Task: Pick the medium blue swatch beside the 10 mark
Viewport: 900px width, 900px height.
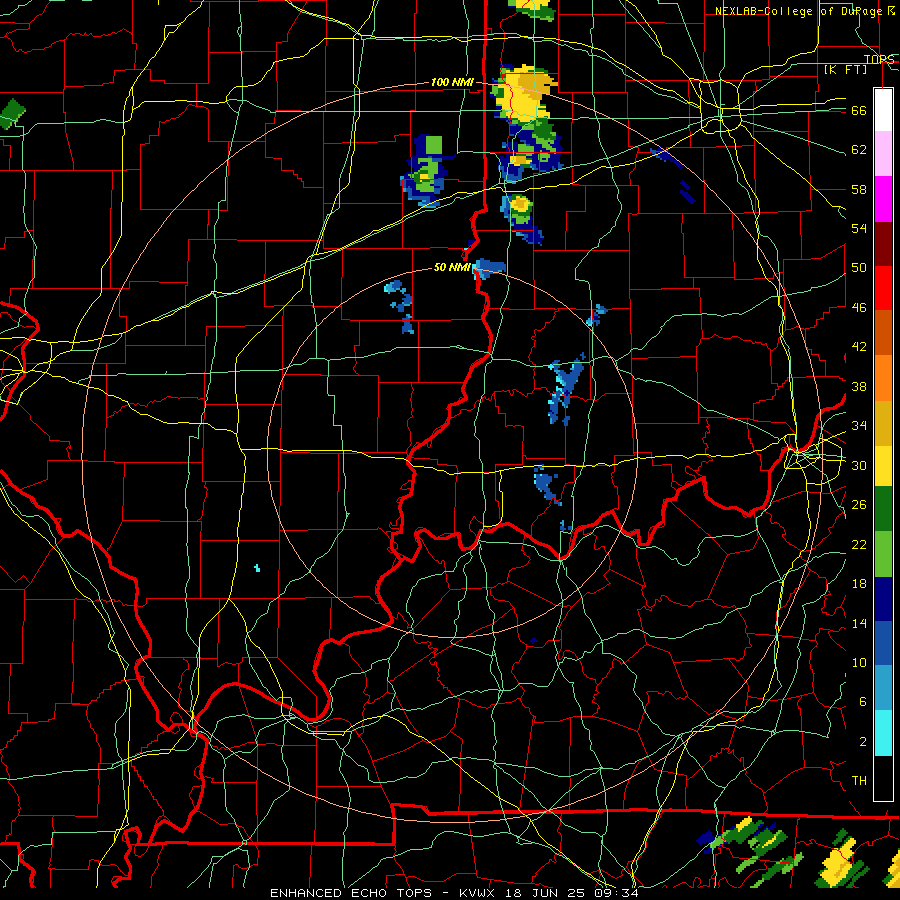Action: [x=883, y=644]
